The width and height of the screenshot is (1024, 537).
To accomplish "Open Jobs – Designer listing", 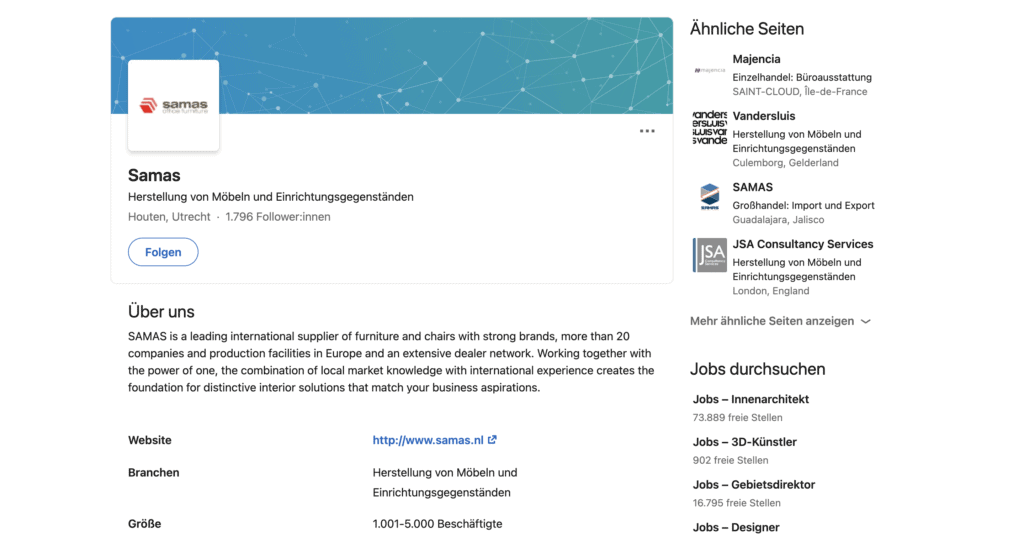I will 736,527.
